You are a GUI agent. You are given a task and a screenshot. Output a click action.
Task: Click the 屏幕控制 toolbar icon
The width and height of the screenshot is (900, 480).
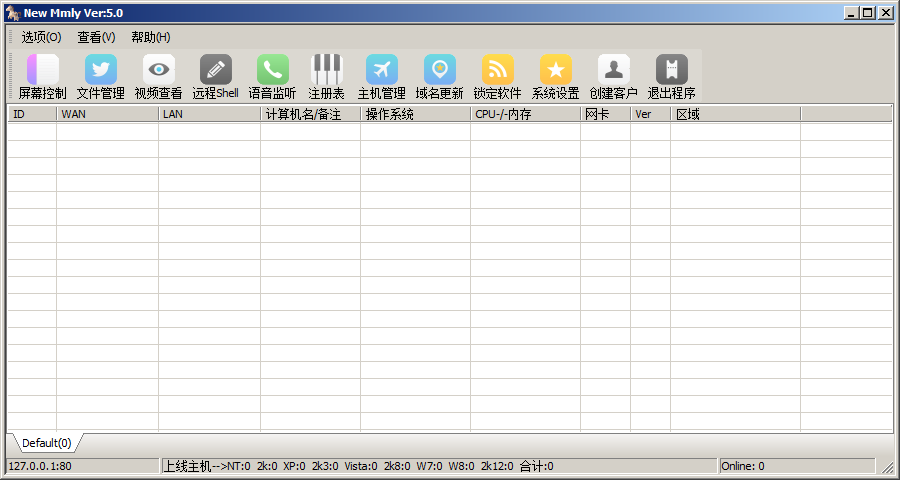pos(43,70)
